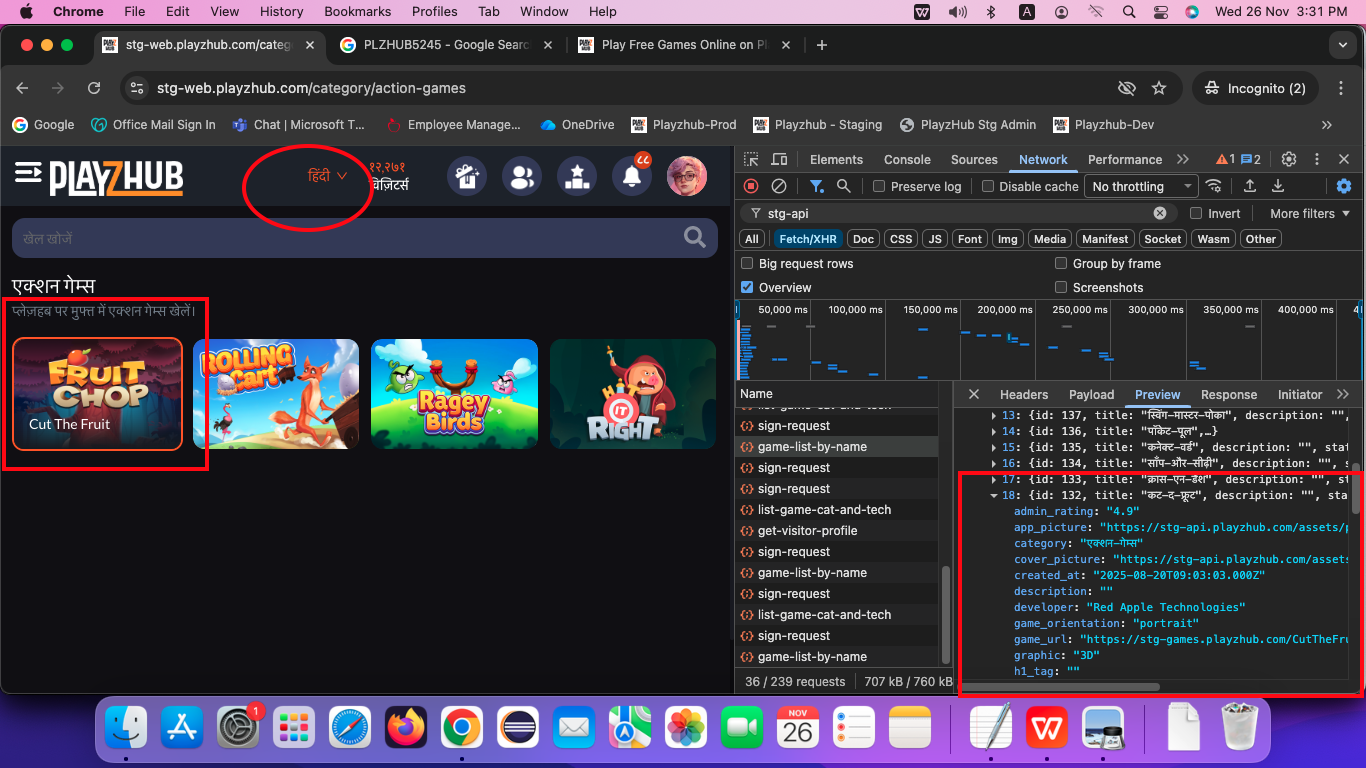1366x768 pixels.
Task: Enable Big request rows checkbox
Action: click(x=747, y=264)
